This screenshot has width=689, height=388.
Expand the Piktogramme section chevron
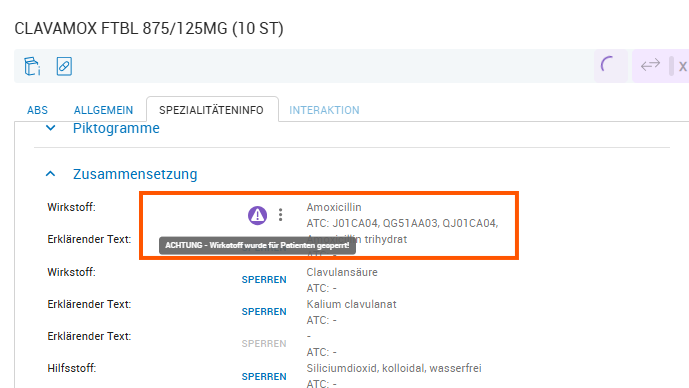coord(51,128)
